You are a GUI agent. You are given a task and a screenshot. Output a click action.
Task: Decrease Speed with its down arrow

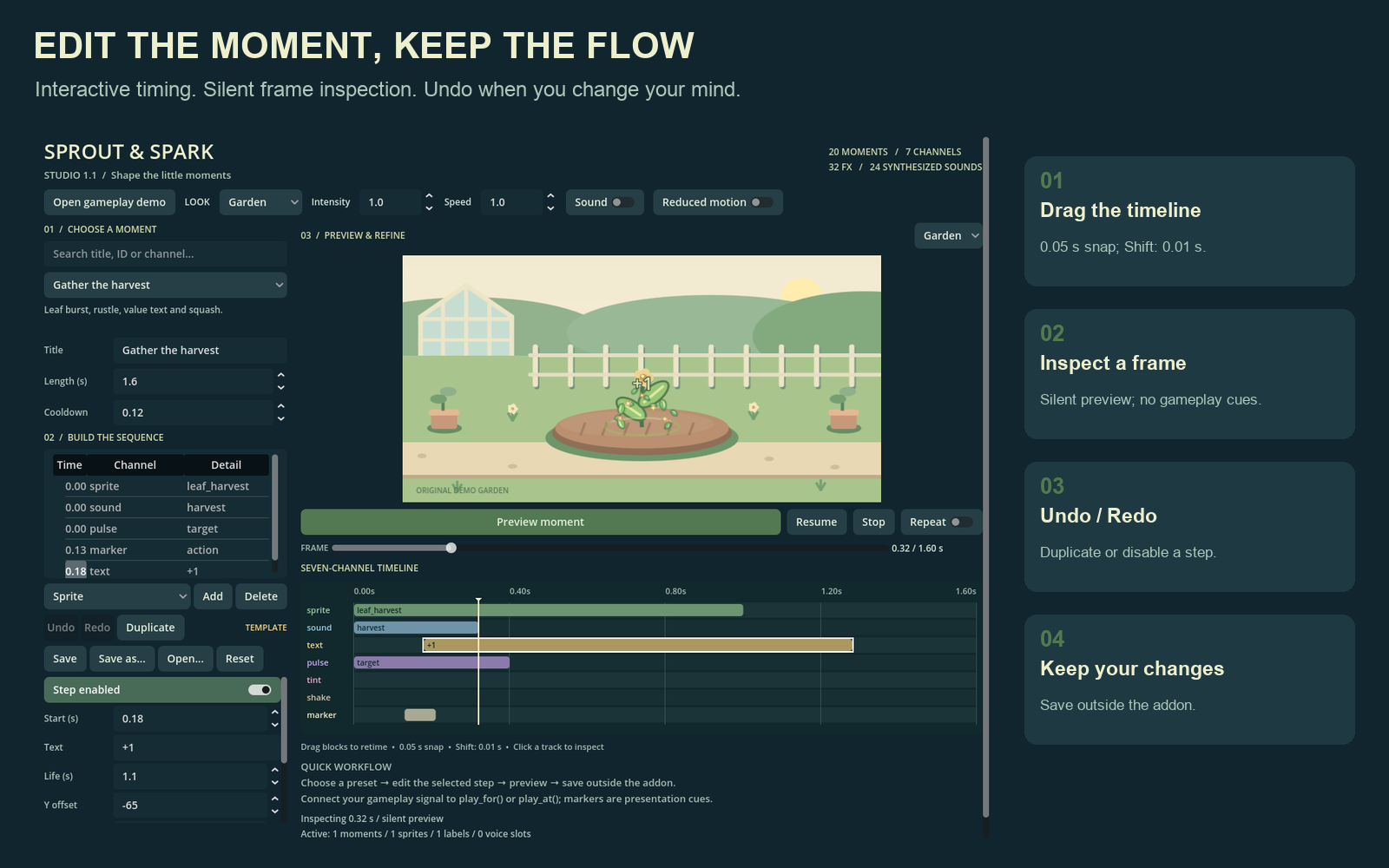[x=550, y=208]
